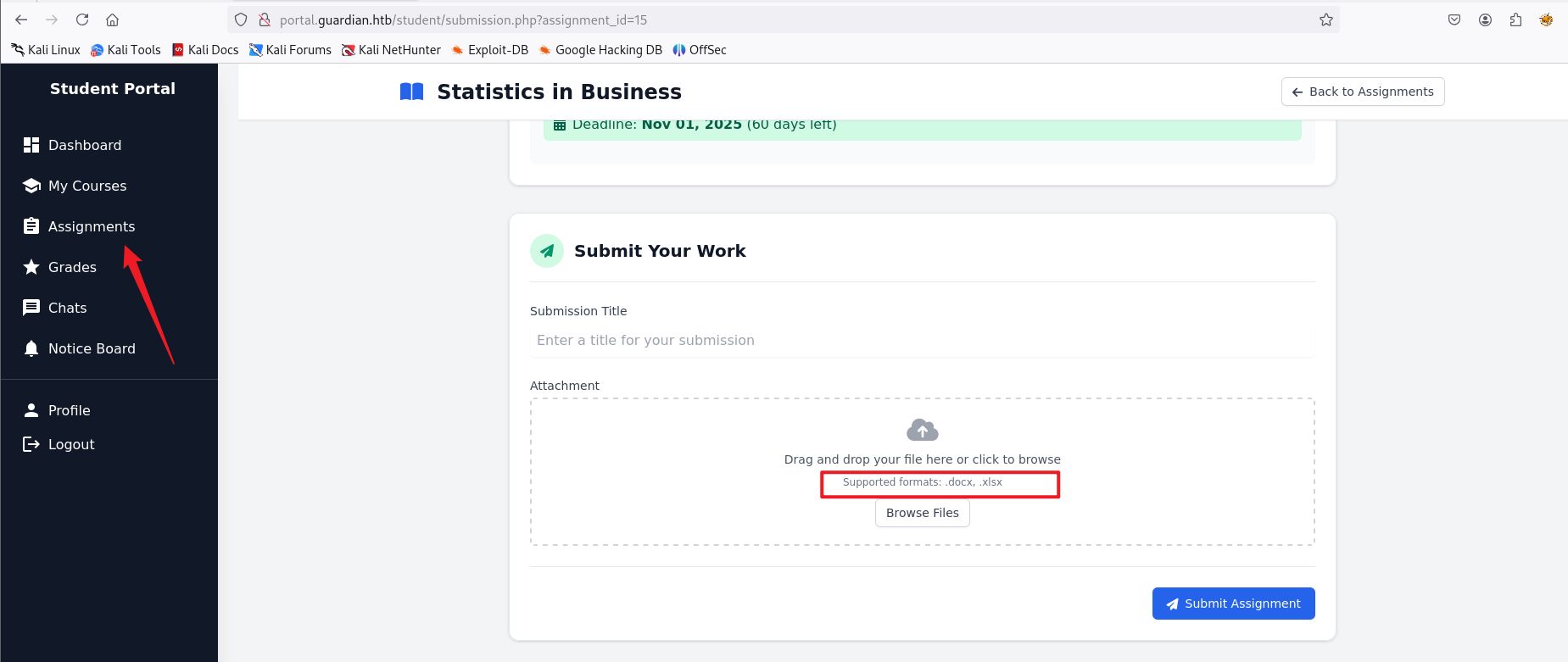Click the browser URL address bar

click(x=784, y=19)
